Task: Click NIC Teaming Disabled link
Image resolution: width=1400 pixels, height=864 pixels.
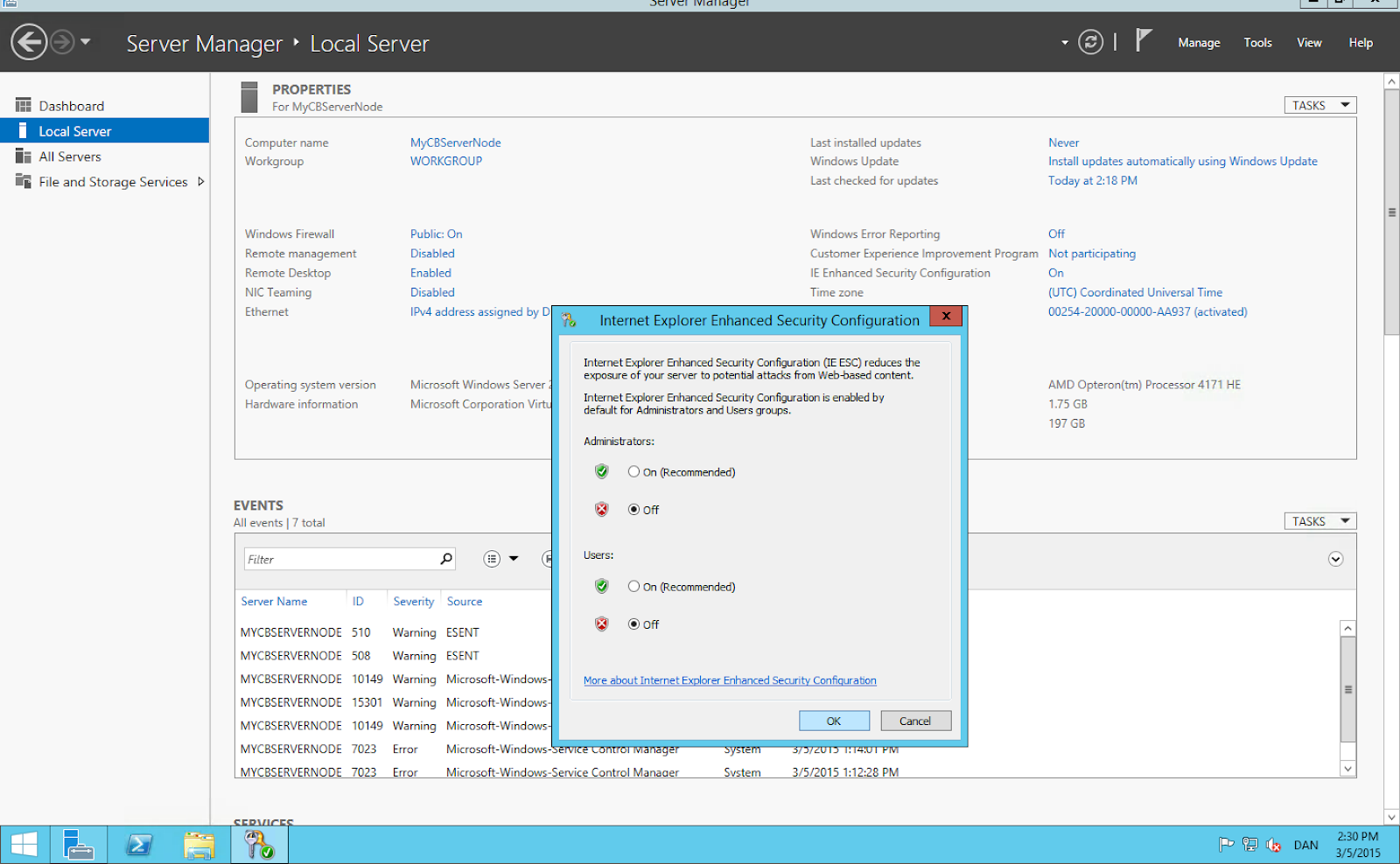Action: pyautogui.click(x=432, y=292)
